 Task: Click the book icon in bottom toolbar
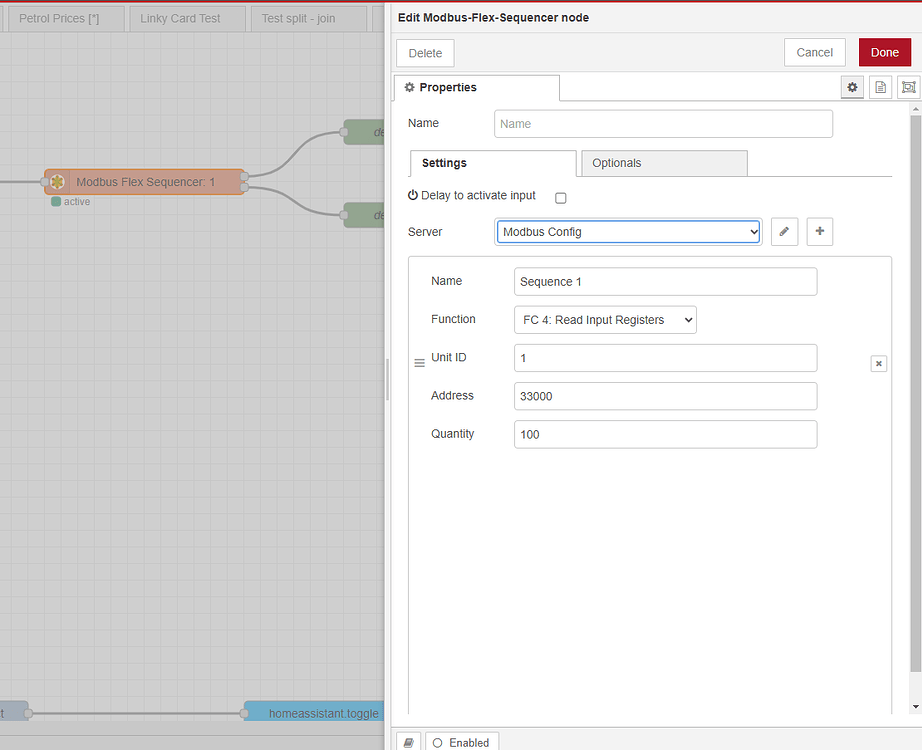pos(408,741)
